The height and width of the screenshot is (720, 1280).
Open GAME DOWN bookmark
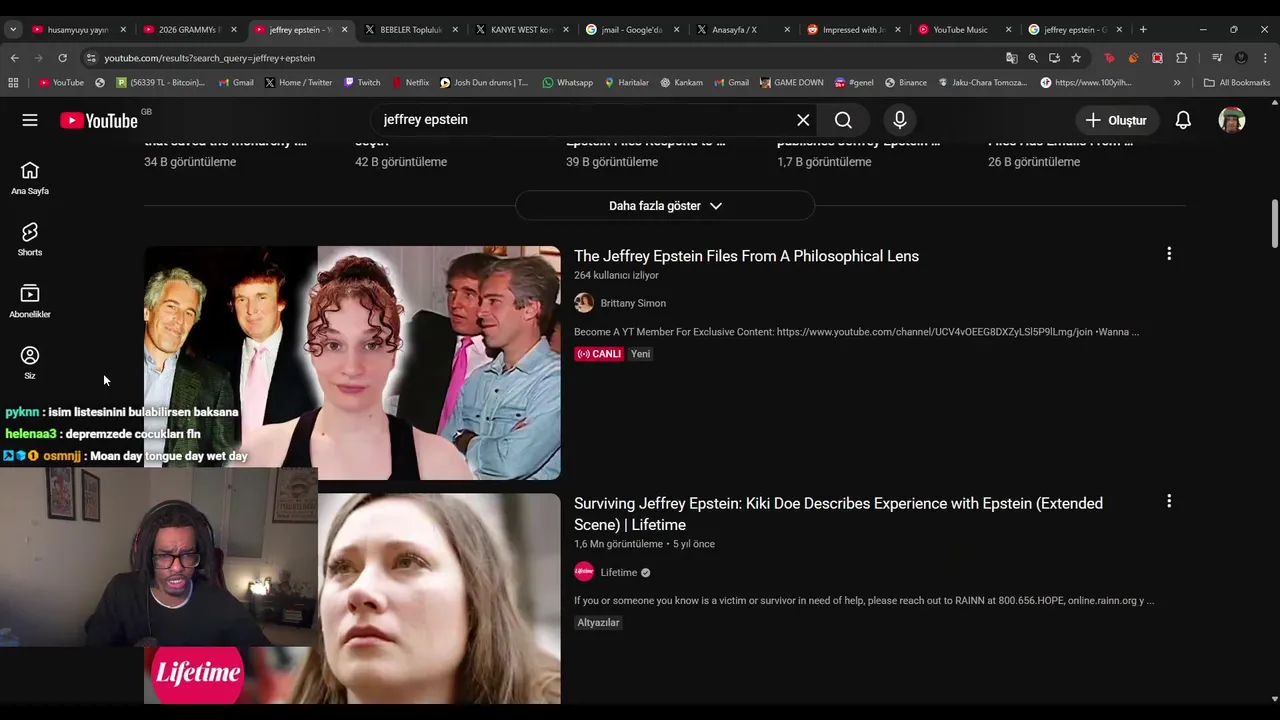click(792, 83)
